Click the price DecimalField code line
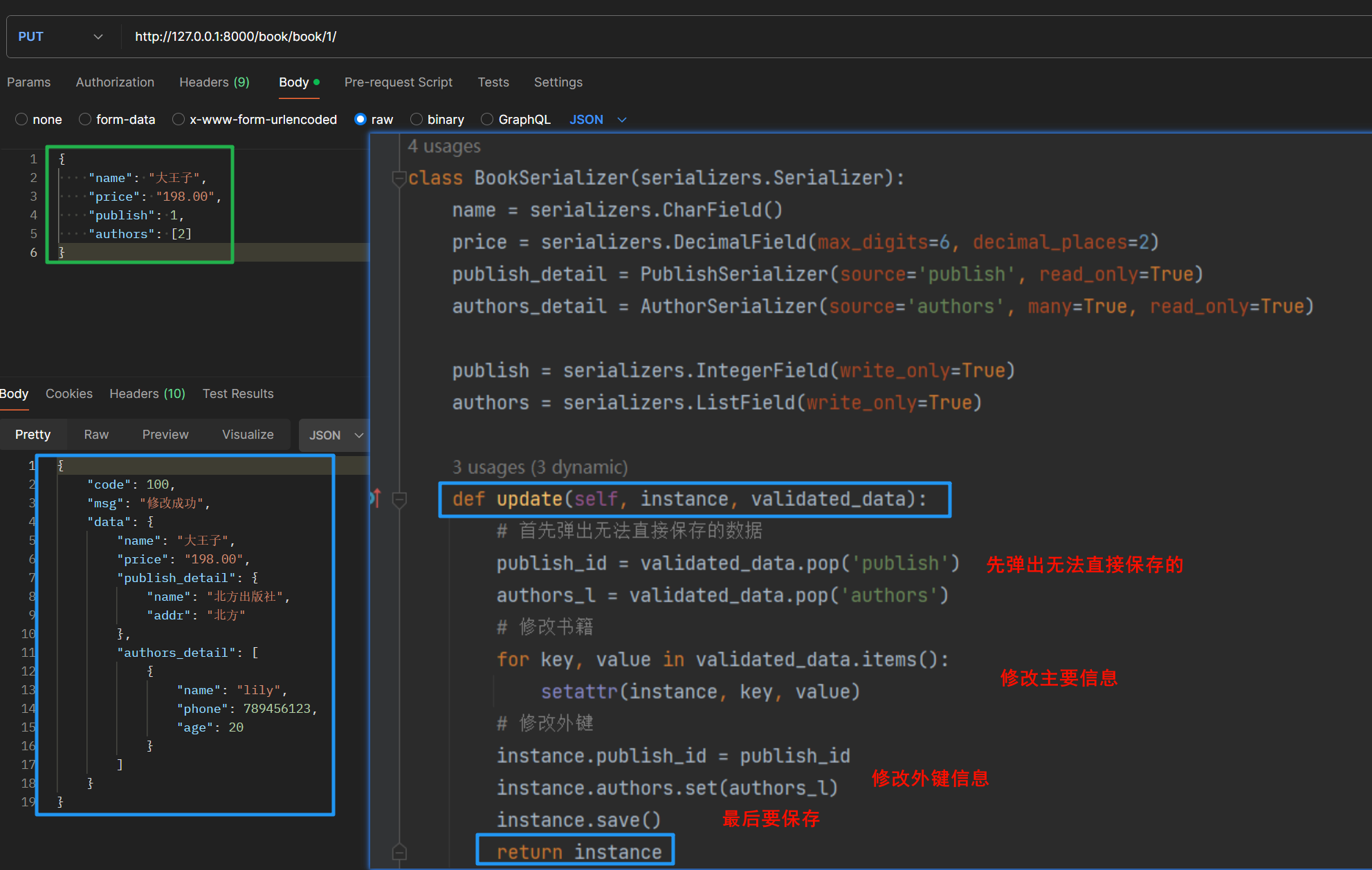Image resolution: width=1372 pixels, height=870 pixels. (805, 242)
